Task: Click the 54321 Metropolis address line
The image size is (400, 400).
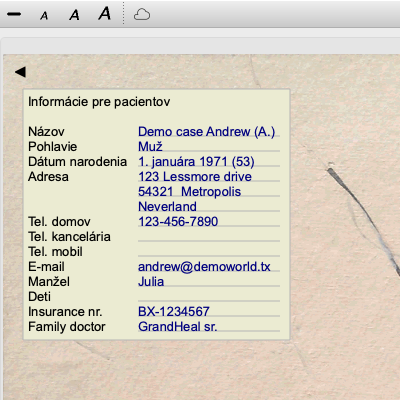Action: 209,191
